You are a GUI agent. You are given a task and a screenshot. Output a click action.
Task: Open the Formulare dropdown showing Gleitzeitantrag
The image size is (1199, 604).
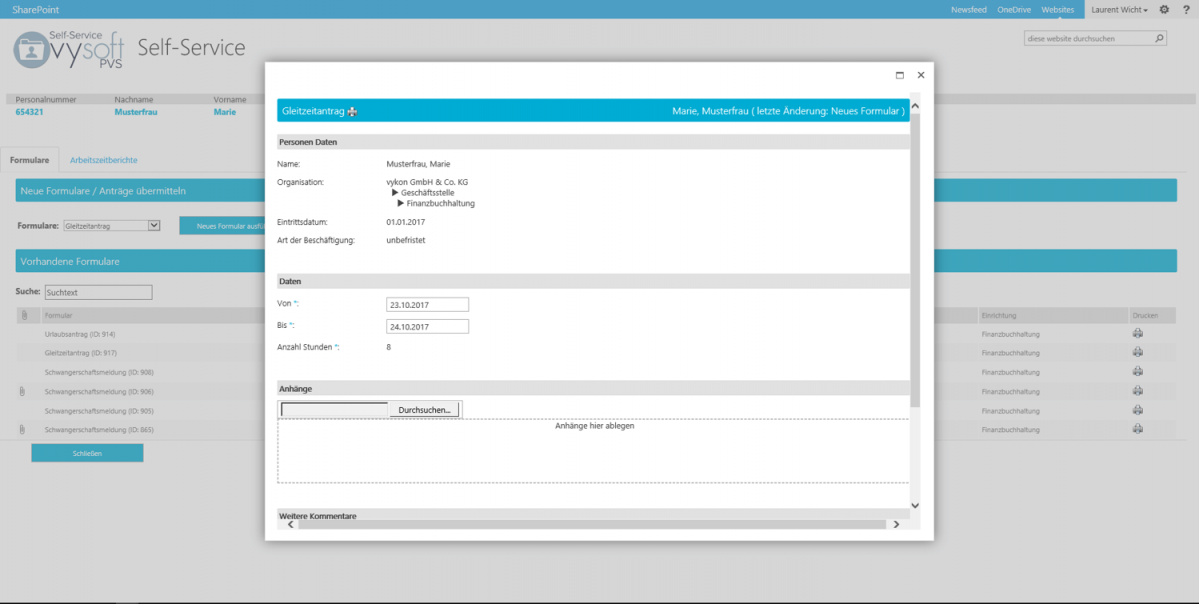coord(111,225)
